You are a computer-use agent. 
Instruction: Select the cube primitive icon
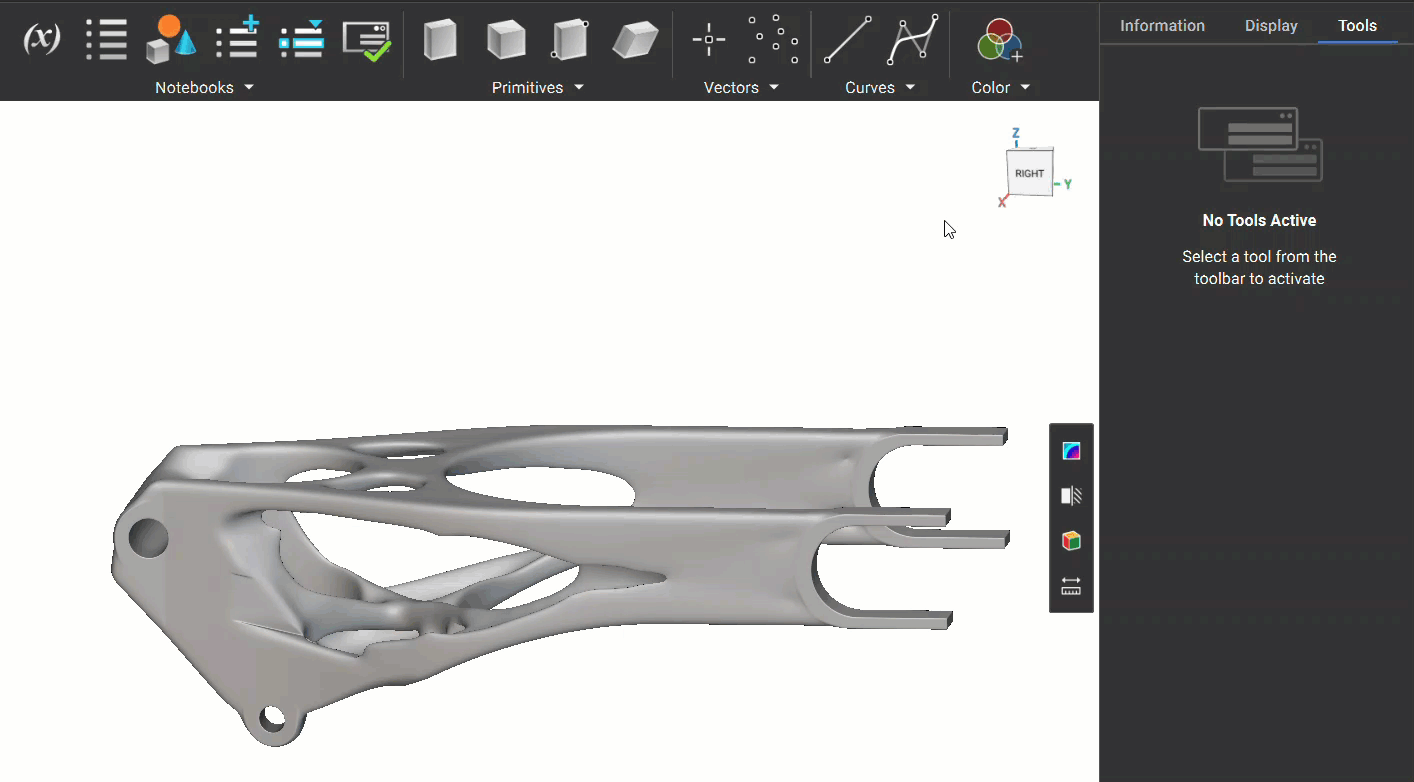(506, 40)
